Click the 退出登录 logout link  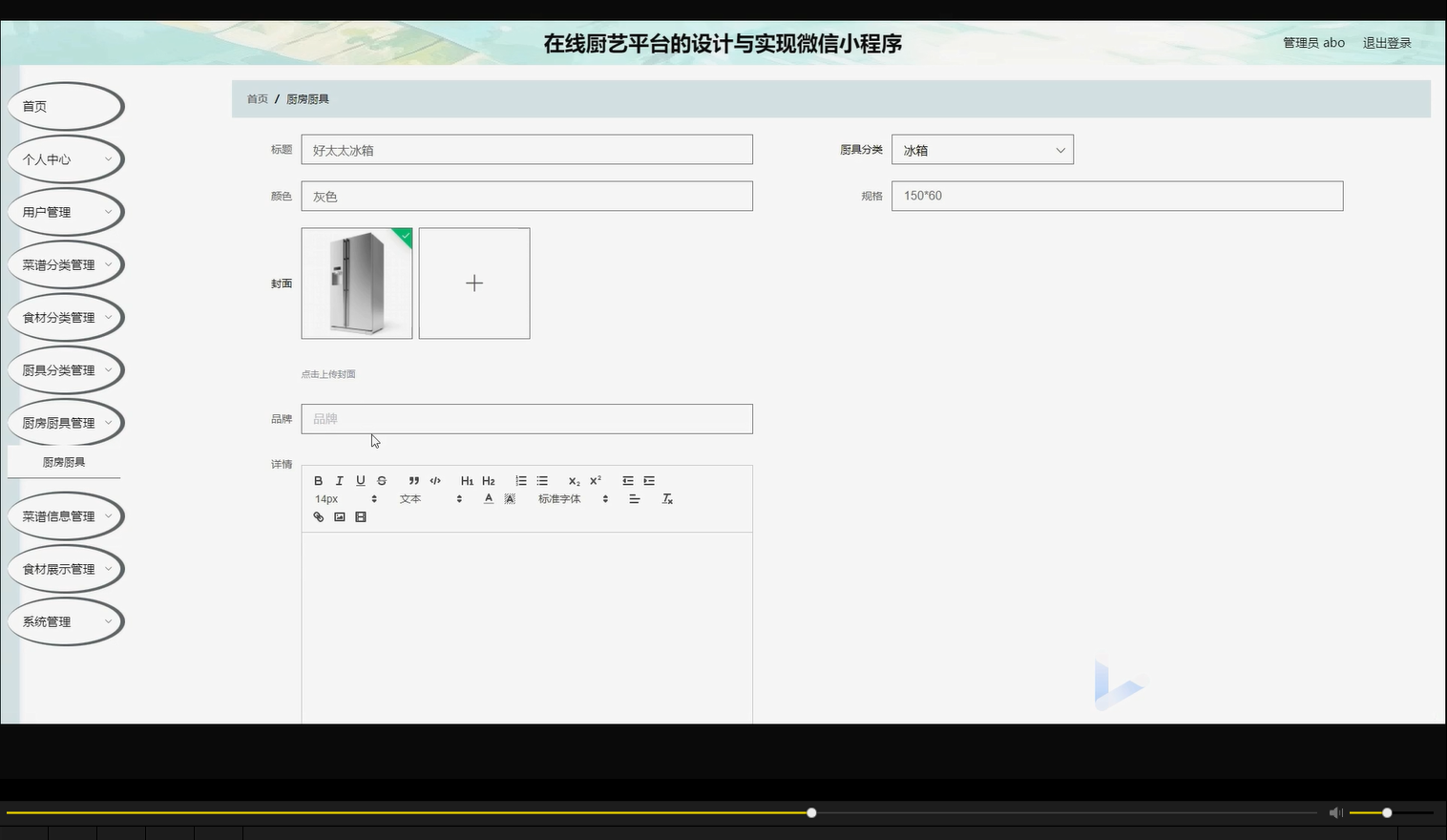(x=1387, y=43)
